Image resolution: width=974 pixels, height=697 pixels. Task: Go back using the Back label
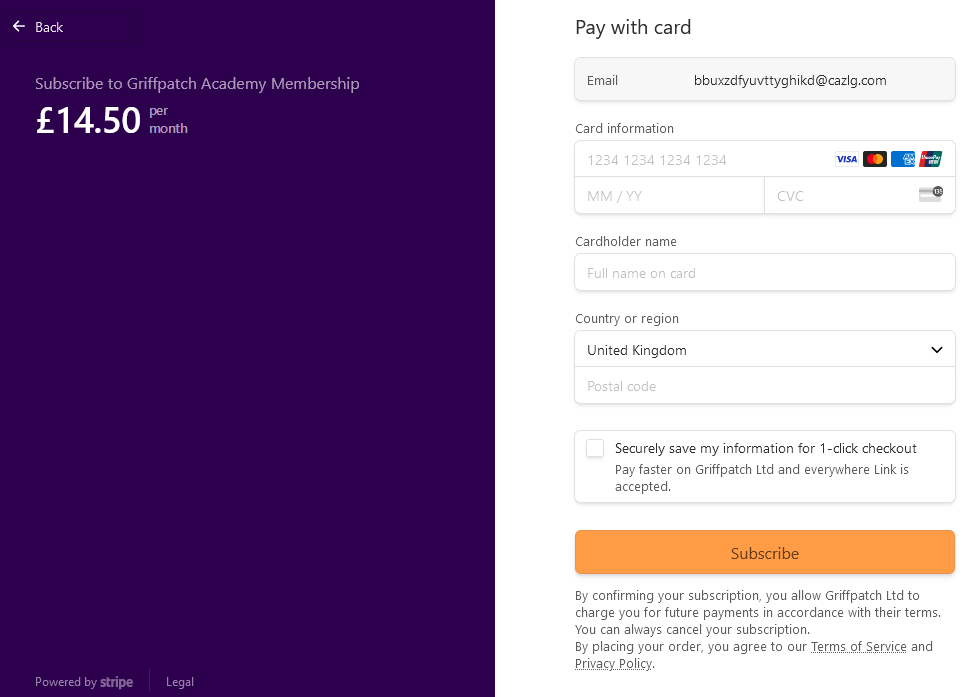(49, 27)
